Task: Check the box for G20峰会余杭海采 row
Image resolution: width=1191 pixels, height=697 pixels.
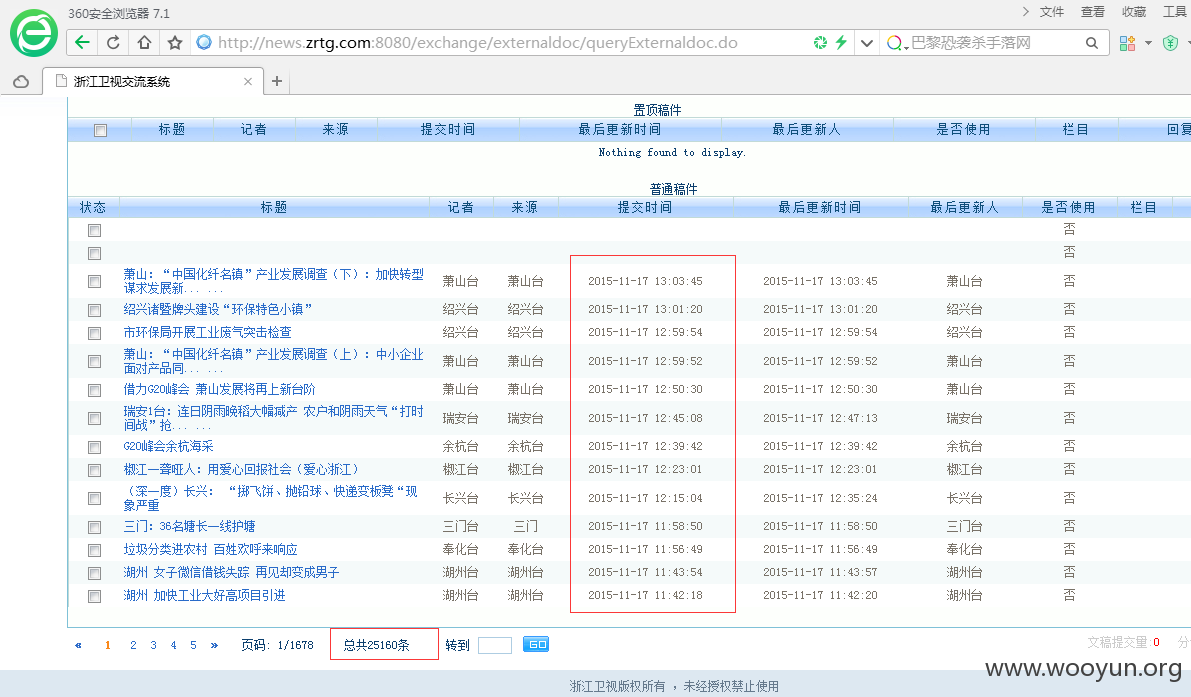Action: (94, 446)
